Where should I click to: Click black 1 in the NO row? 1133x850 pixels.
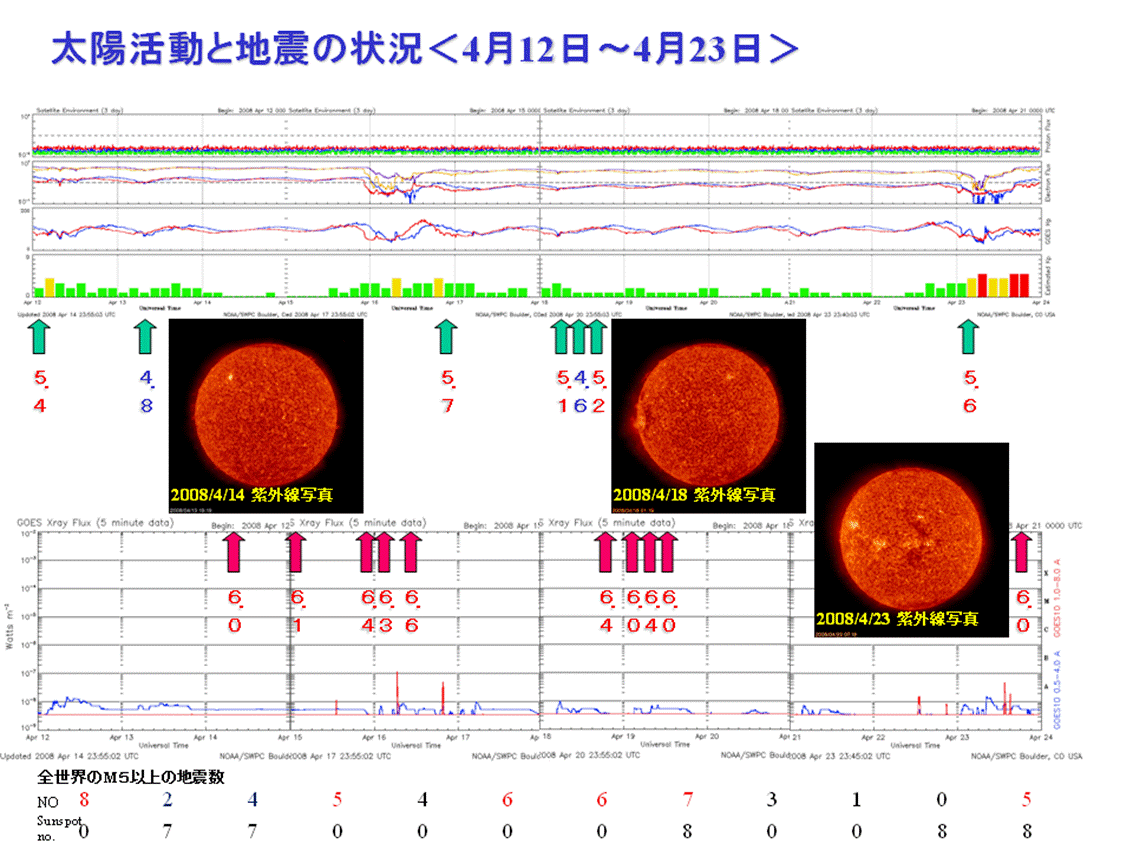pos(856,799)
